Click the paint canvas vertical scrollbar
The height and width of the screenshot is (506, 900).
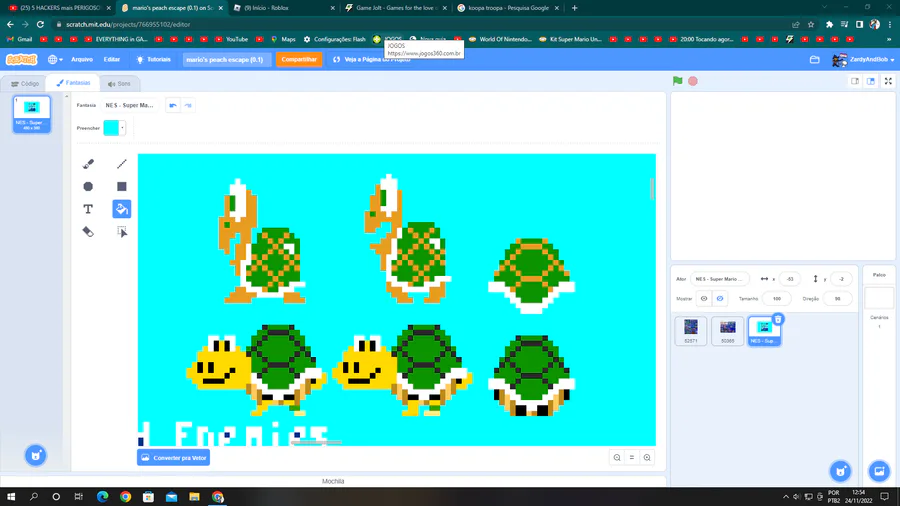point(652,189)
